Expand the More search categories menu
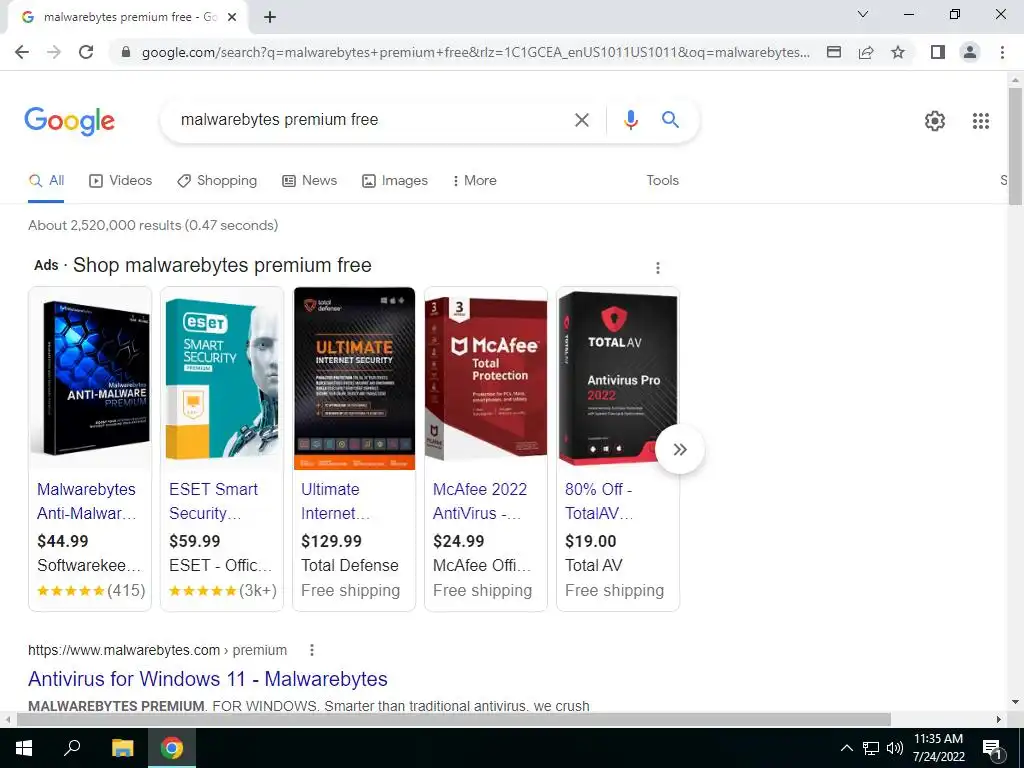The width and height of the screenshot is (1024, 768). tap(474, 181)
